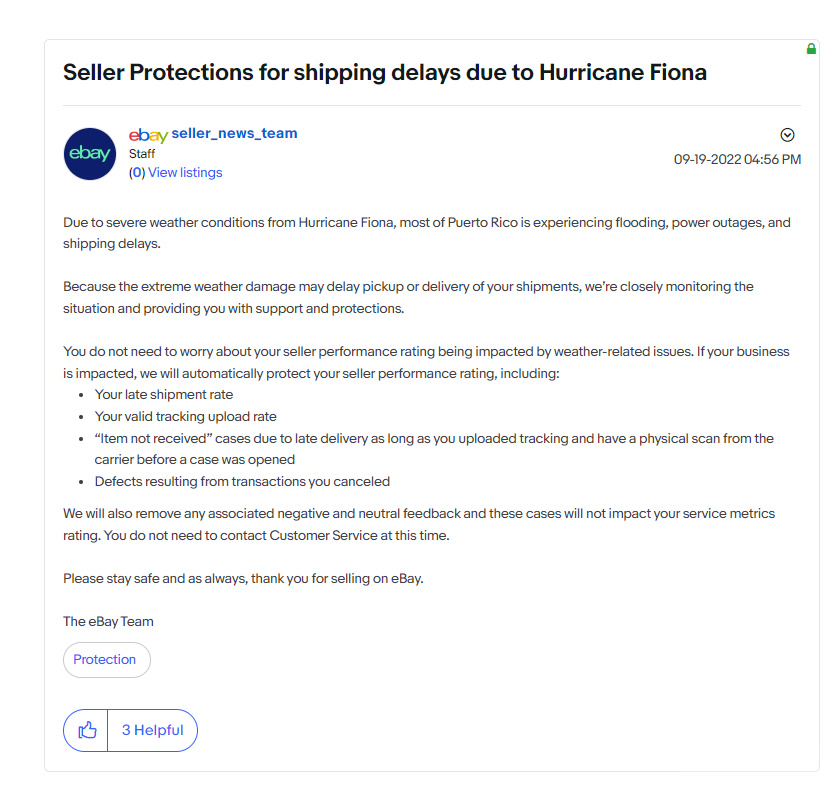Click the thumbs-up icon to mark helpful

tap(87, 730)
